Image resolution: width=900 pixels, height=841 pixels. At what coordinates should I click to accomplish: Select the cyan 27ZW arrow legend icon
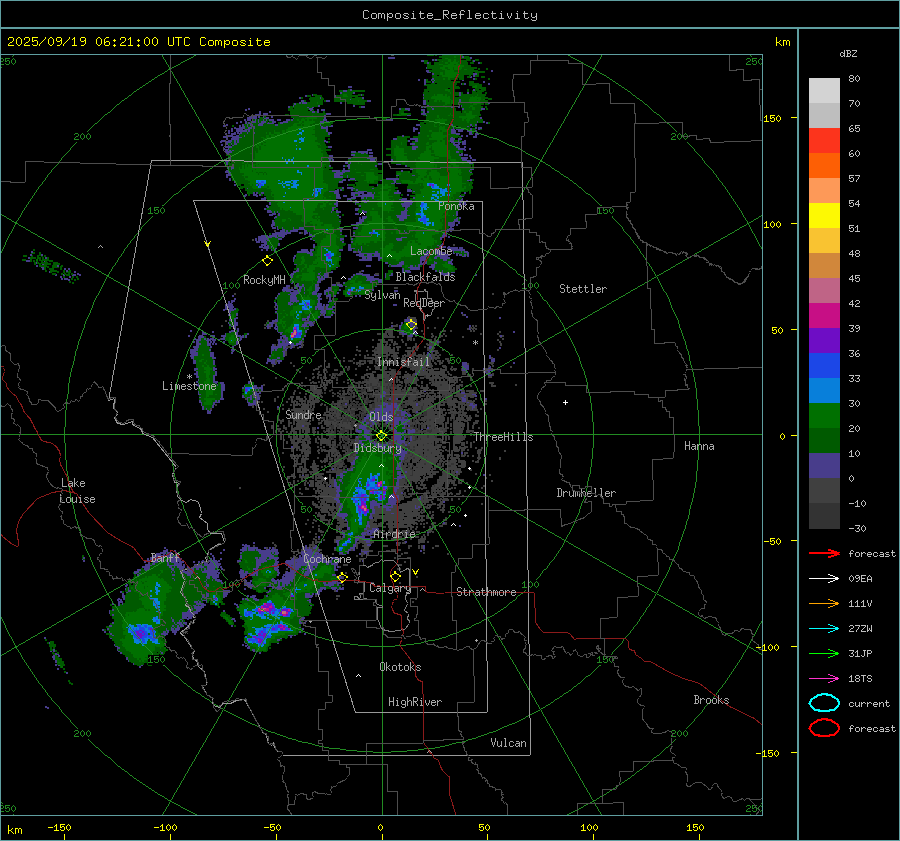[823, 628]
